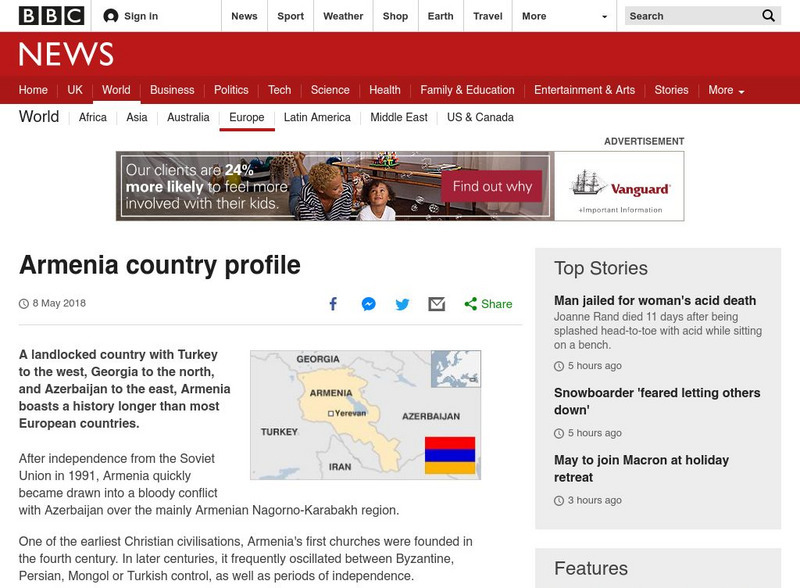Go to Home news section

pos(33,90)
